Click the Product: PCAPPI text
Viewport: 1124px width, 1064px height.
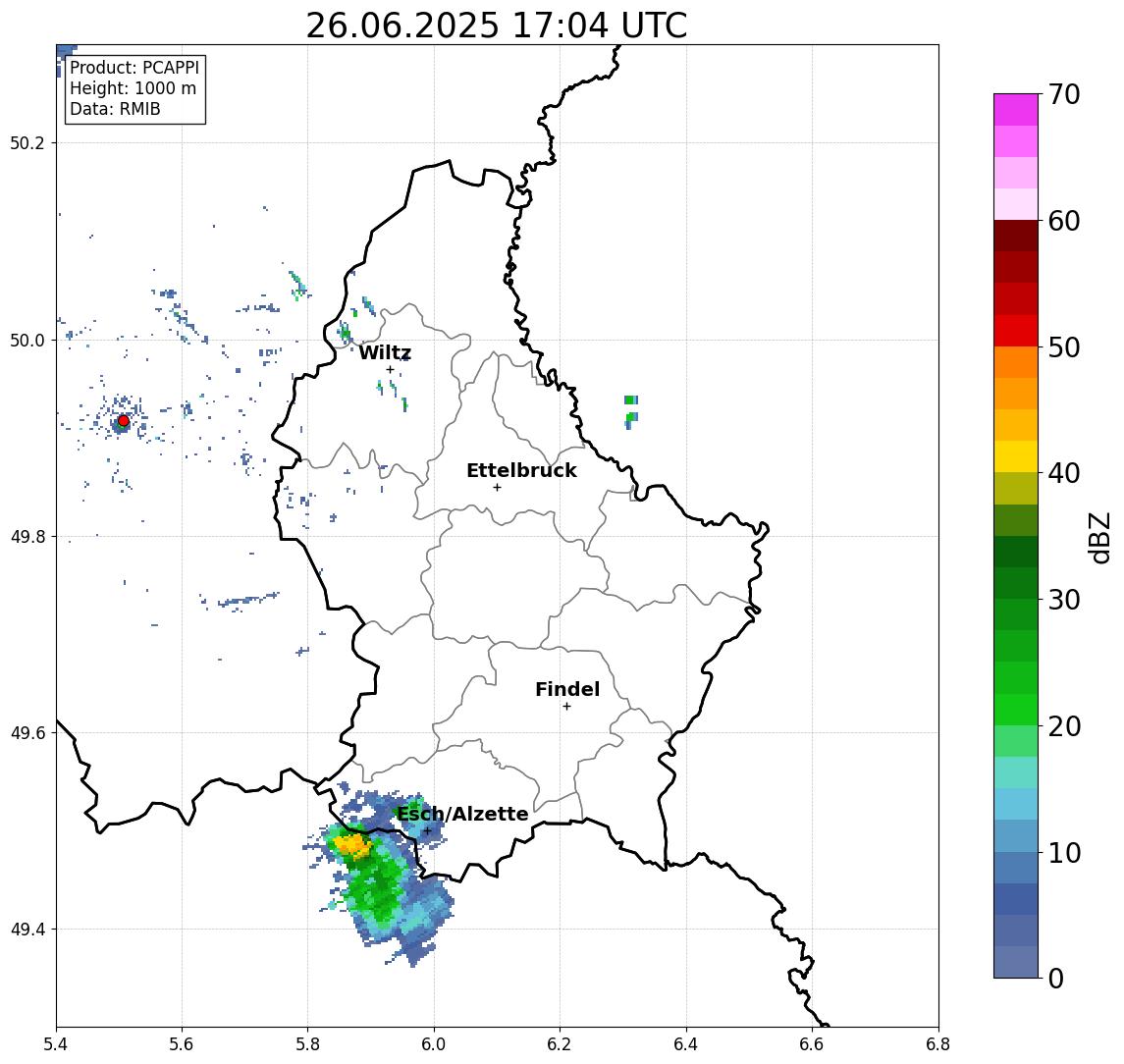134,68
